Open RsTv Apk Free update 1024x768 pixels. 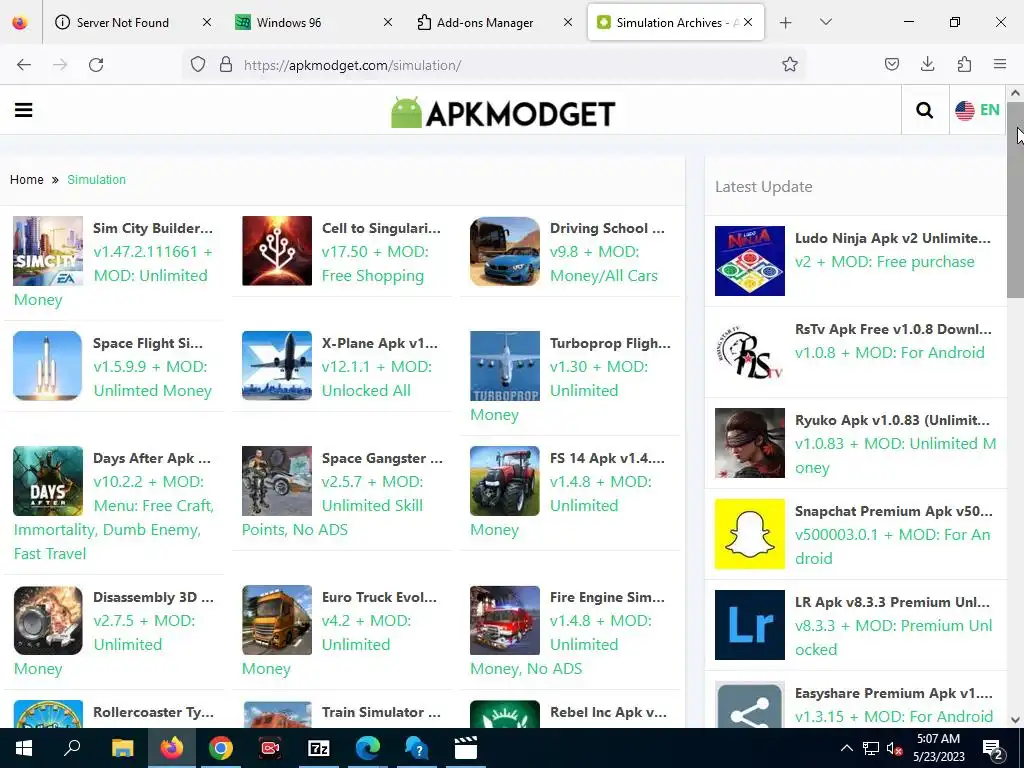click(x=893, y=329)
